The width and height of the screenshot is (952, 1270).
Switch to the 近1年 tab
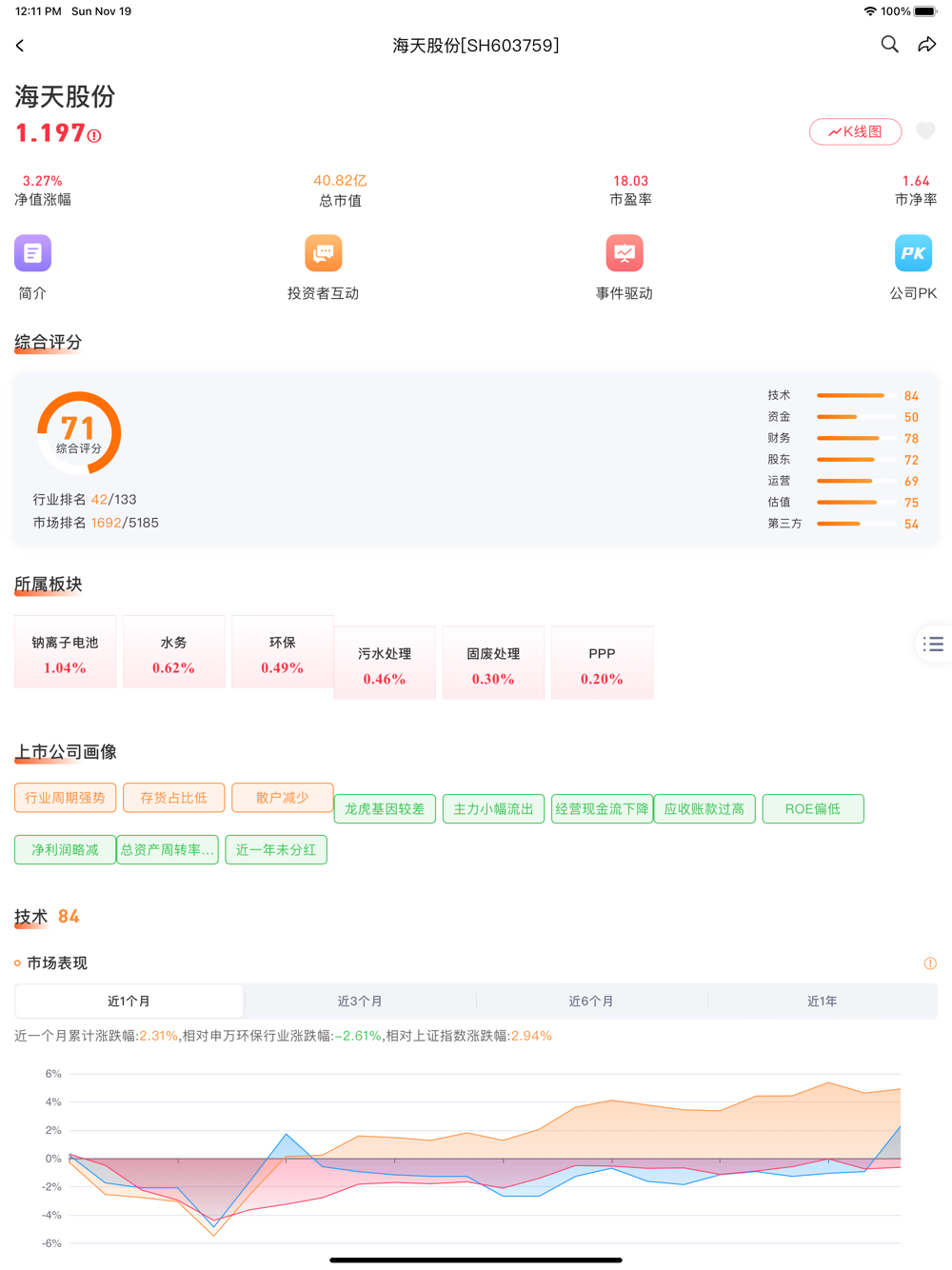822,1002
